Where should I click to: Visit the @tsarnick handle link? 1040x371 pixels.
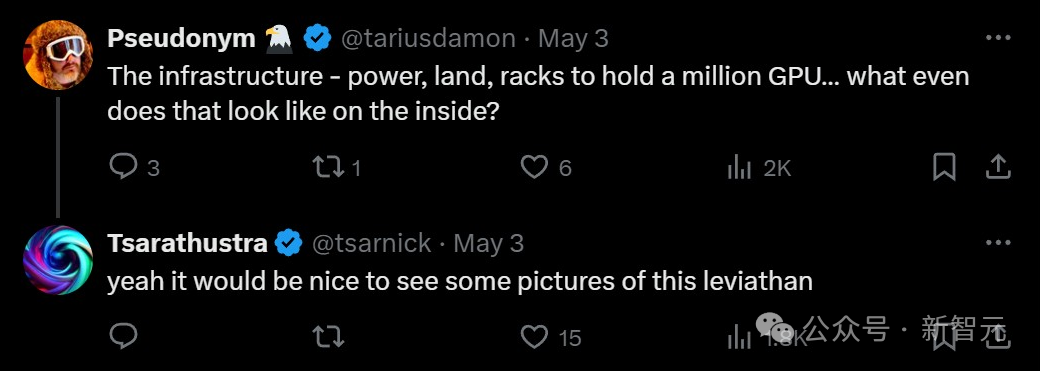coord(371,244)
